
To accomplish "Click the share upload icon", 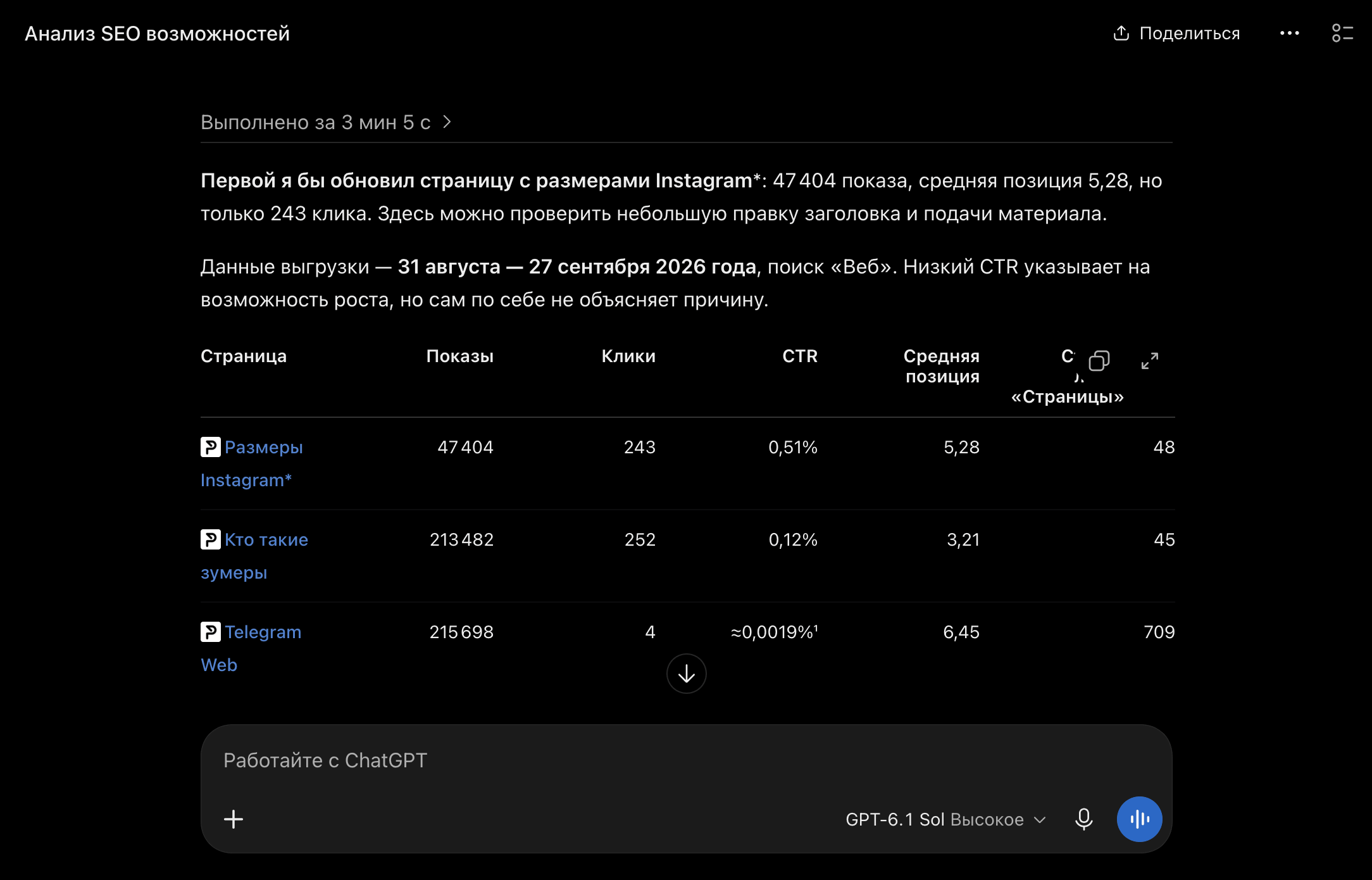I will (x=1121, y=33).
